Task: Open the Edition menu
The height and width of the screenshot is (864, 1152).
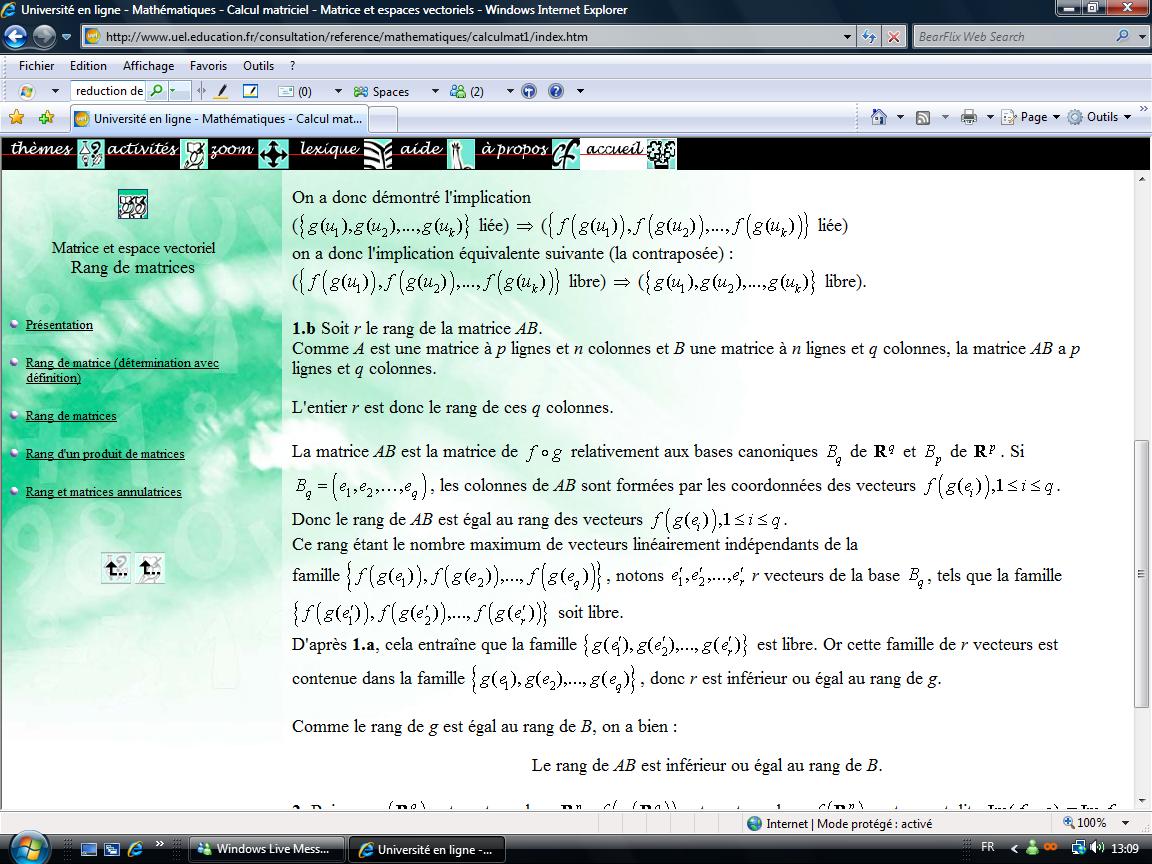Action: tap(88, 66)
